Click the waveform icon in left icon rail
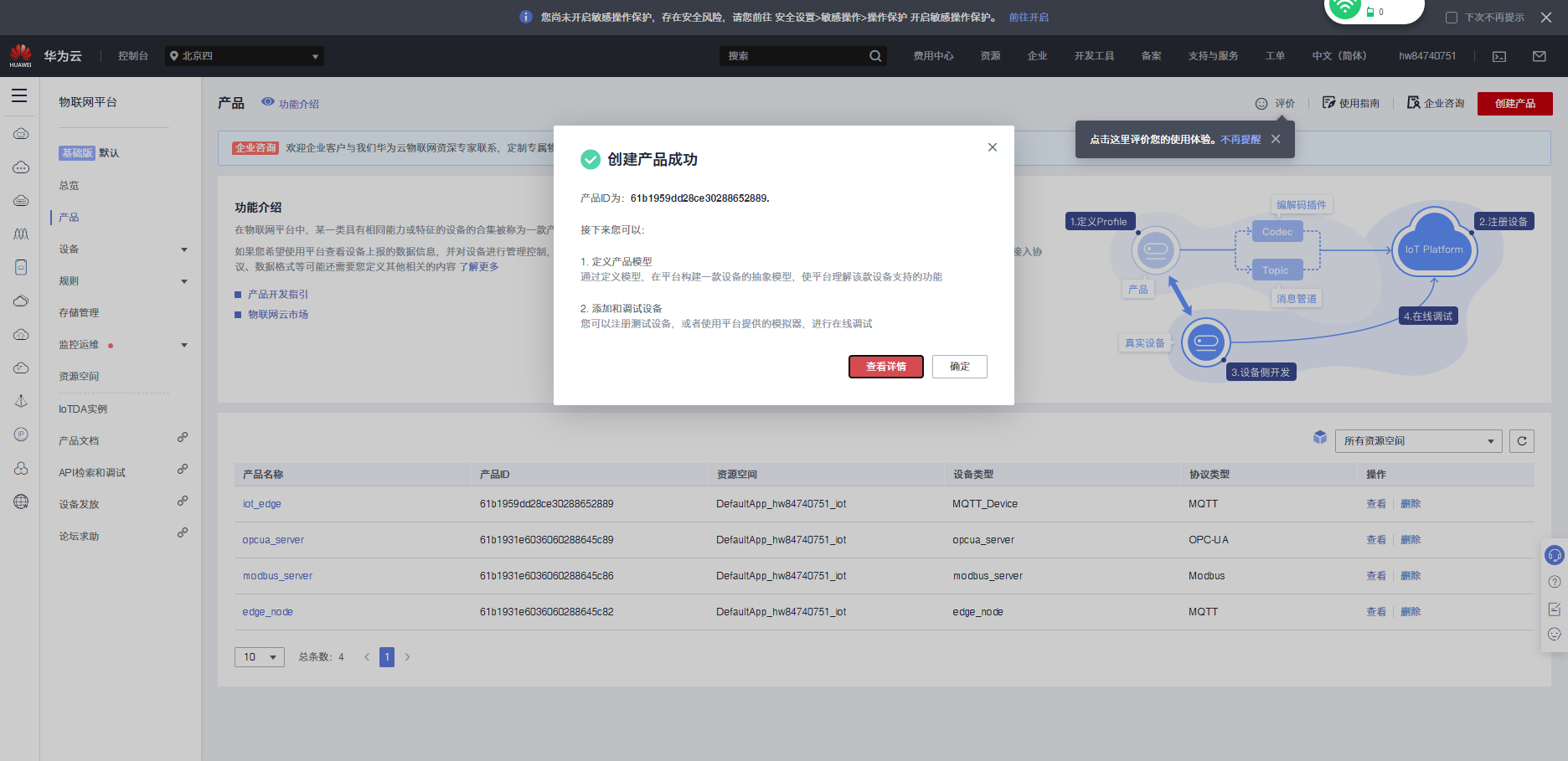 (x=21, y=234)
